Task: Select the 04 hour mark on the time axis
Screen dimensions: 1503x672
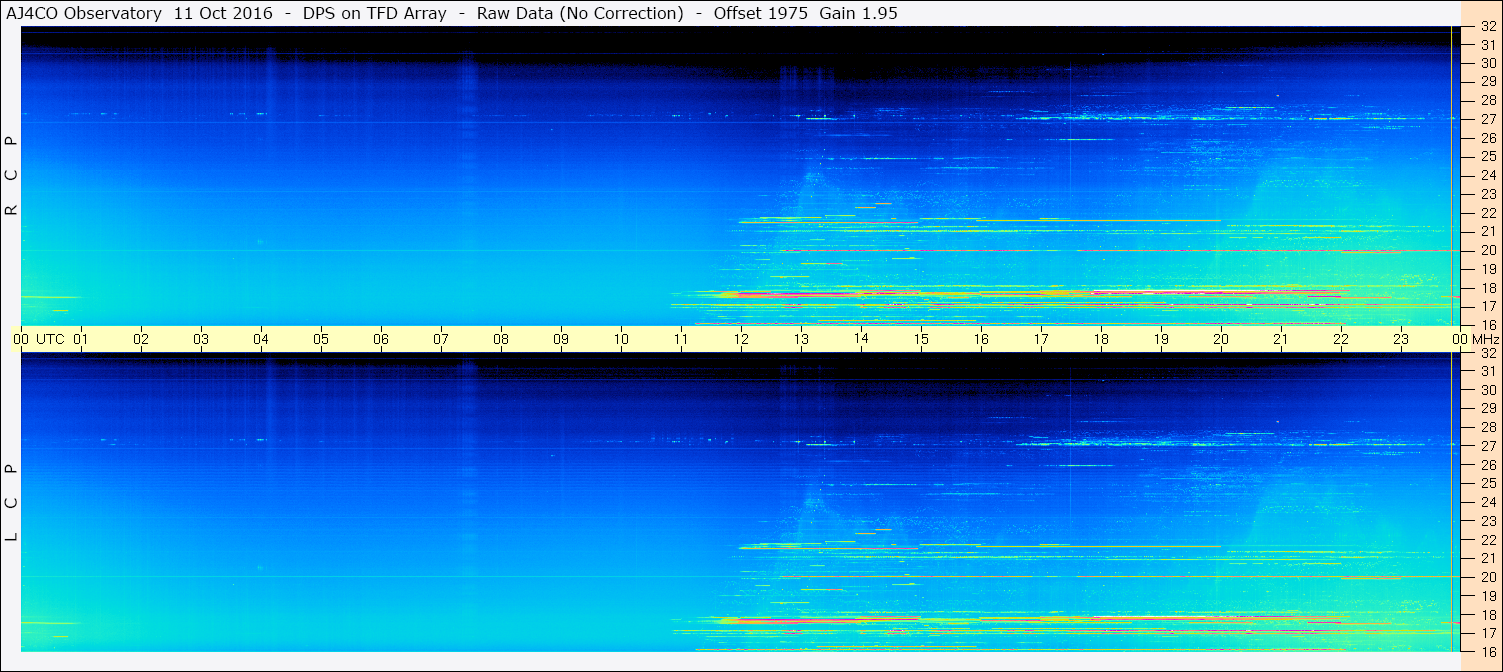Action: pyautogui.click(x=261, y=339)
